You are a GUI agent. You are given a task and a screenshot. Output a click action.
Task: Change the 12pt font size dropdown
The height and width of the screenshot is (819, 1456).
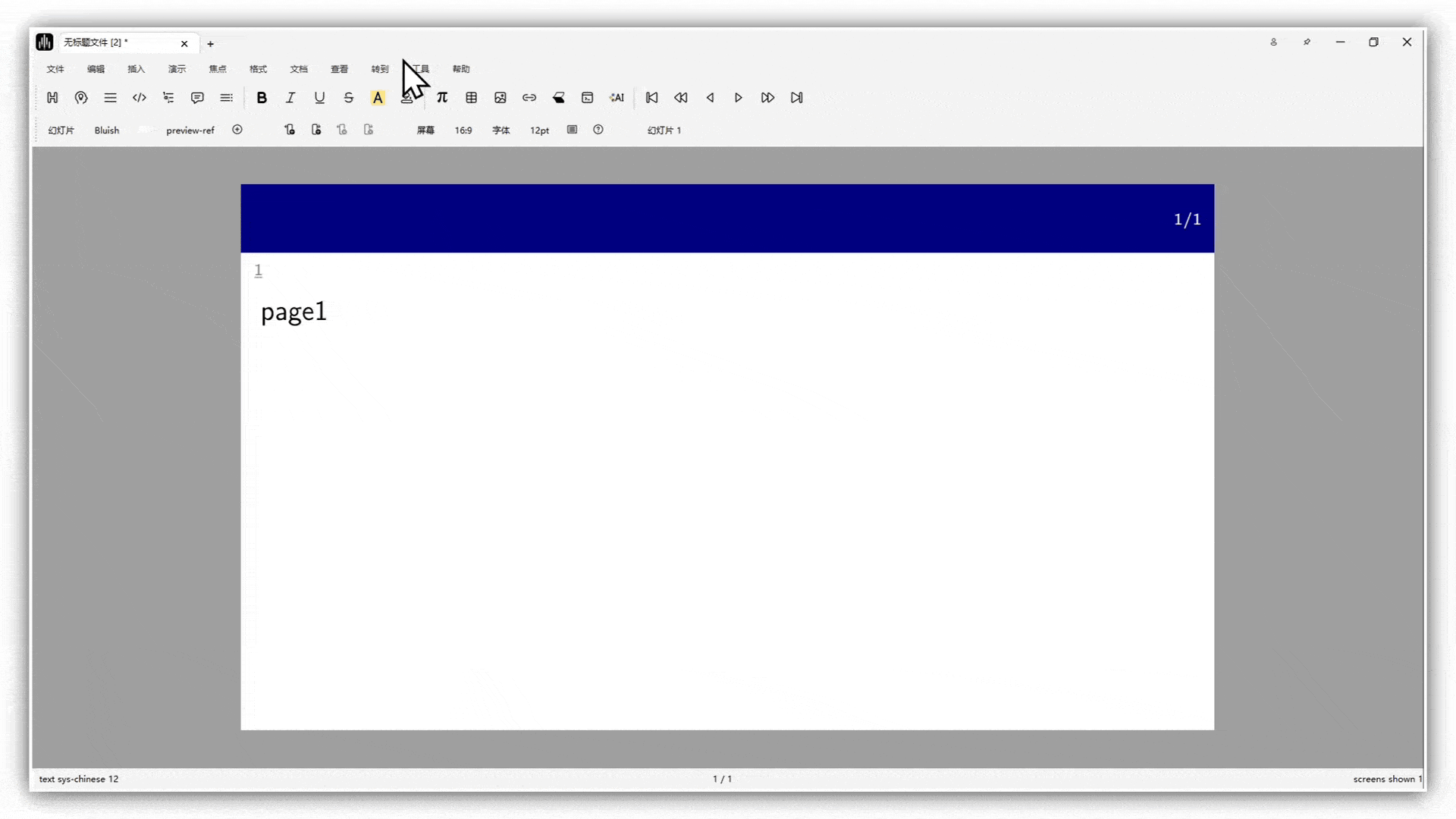(x=539, y=130)
